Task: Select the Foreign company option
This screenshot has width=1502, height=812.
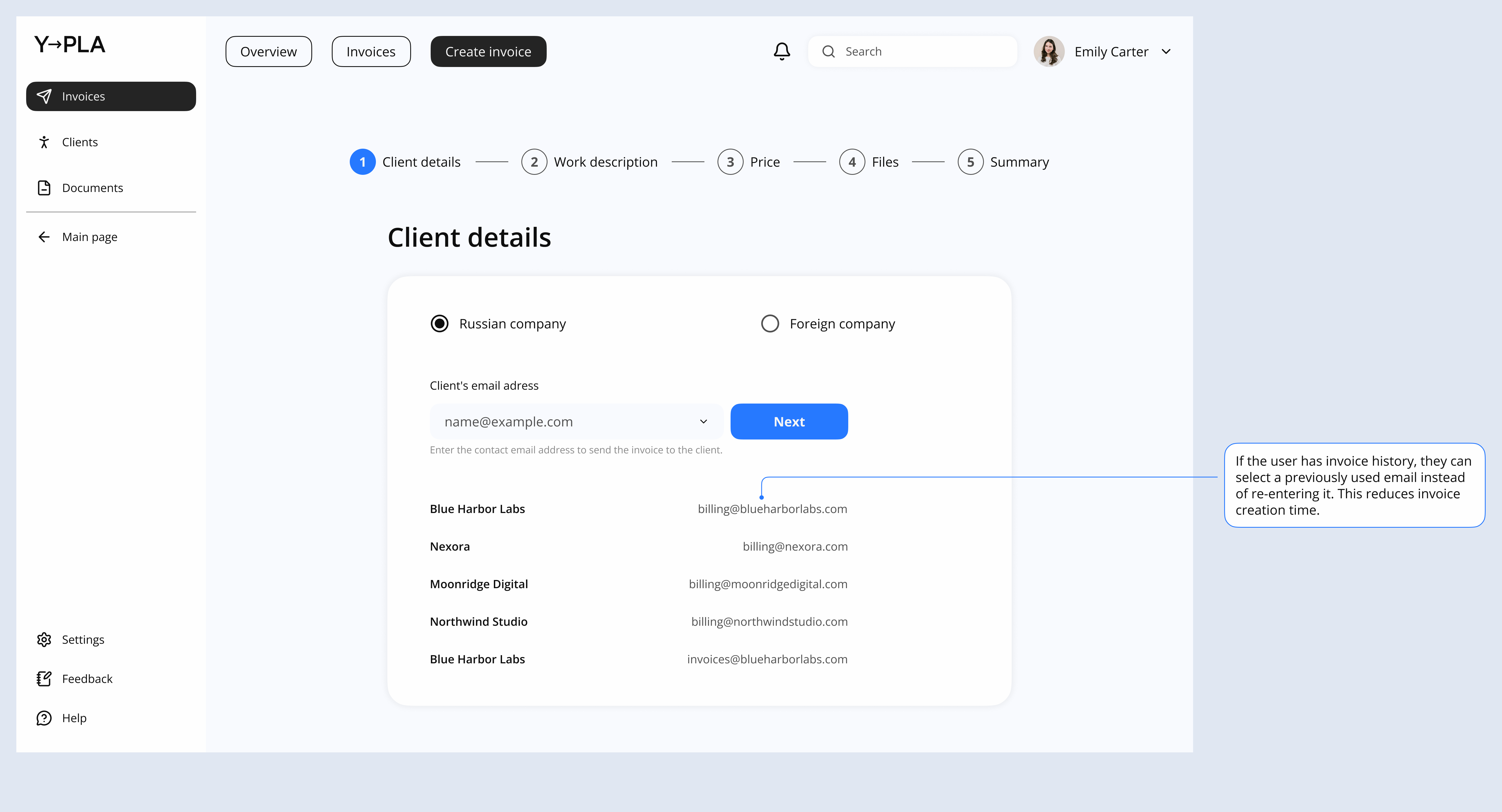Action: [x=770, y=323]
